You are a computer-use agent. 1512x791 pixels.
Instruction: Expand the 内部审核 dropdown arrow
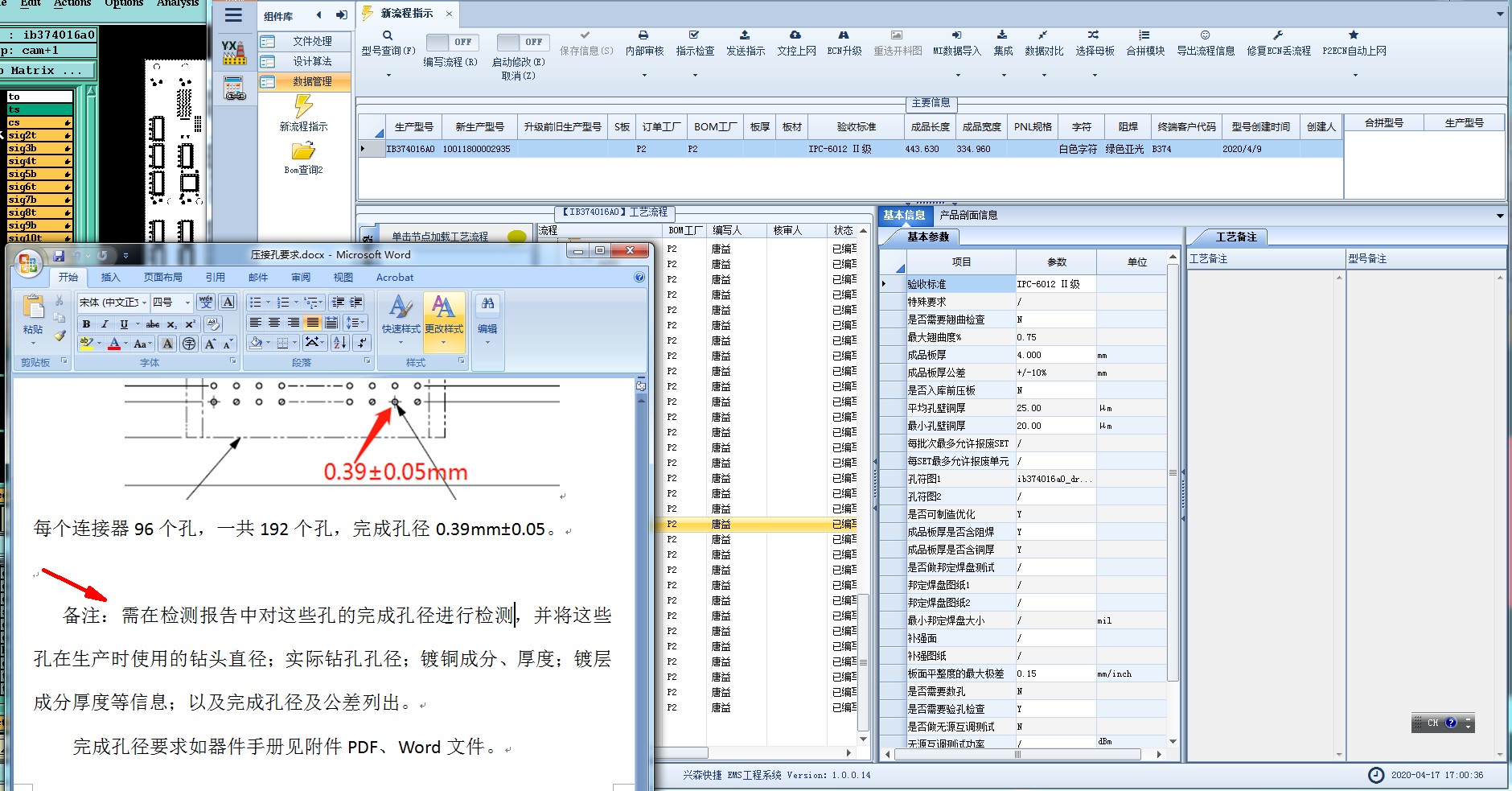[x=644, y=76]
